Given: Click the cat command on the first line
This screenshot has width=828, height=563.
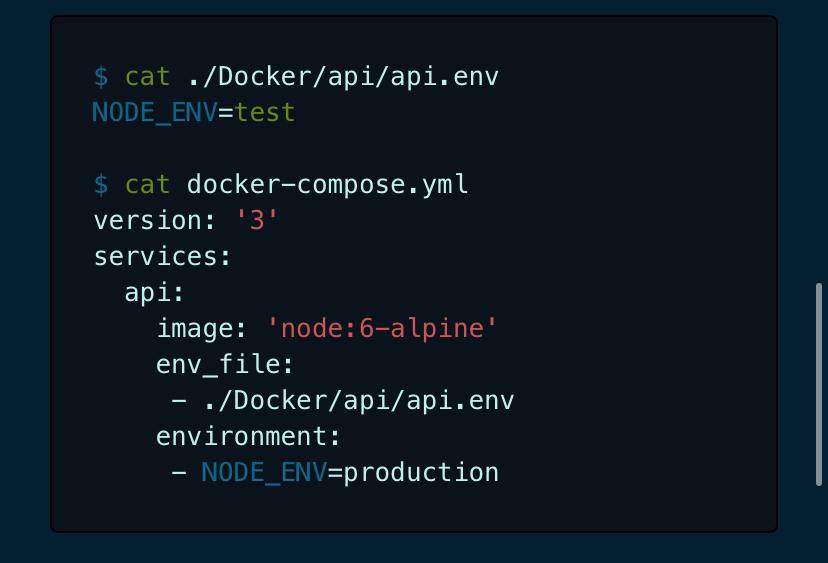Looking at the screenshot, I should (x=147, y=76).
